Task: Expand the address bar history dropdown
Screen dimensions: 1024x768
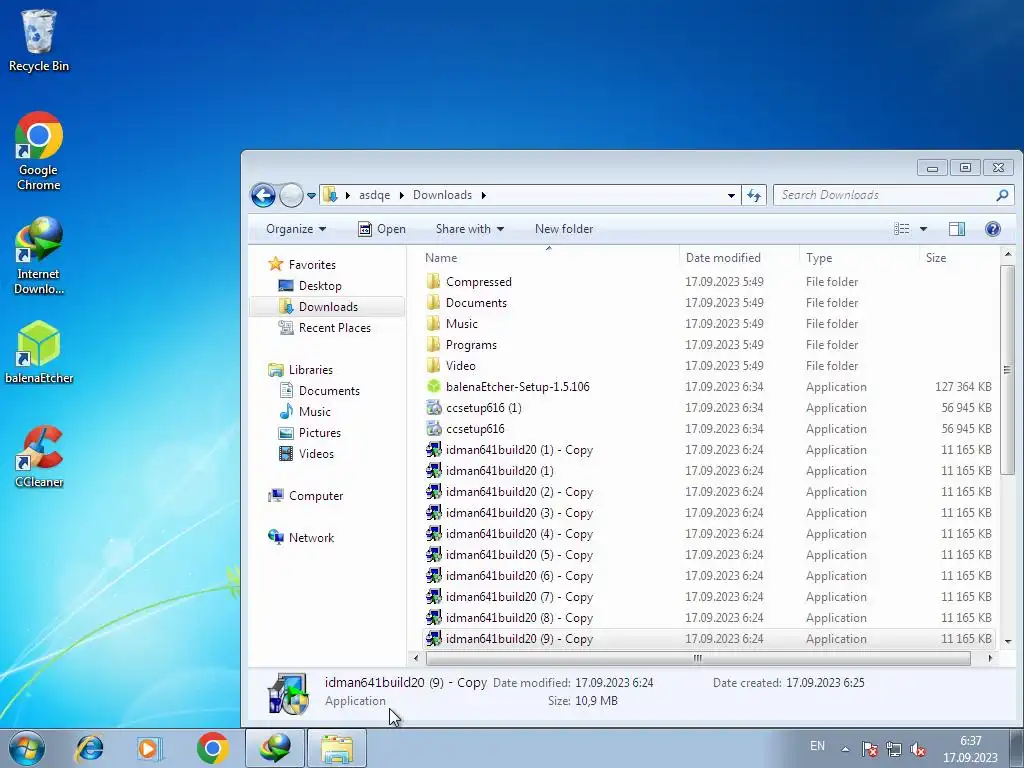Action: [731, 195]
